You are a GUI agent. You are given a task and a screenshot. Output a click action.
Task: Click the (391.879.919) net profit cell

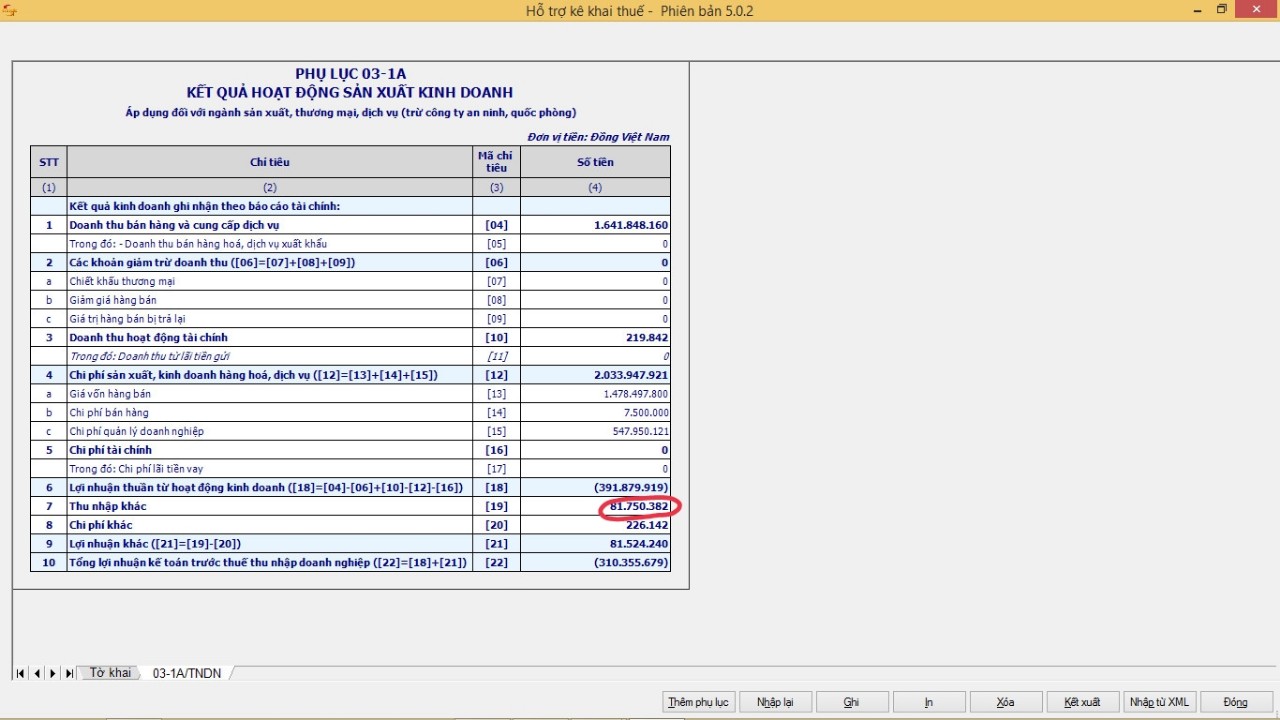(x=595, y=488)
